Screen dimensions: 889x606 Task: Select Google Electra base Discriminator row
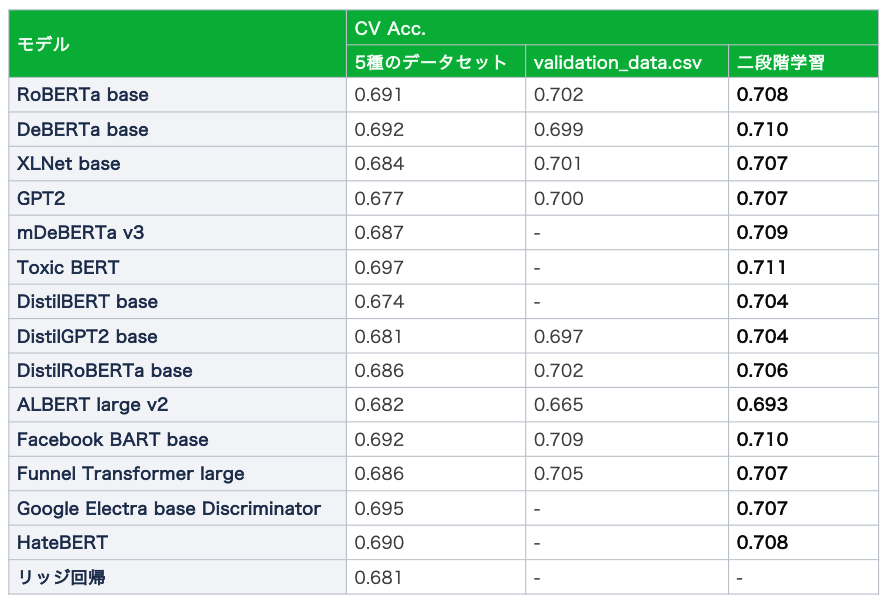pos(443,508)
